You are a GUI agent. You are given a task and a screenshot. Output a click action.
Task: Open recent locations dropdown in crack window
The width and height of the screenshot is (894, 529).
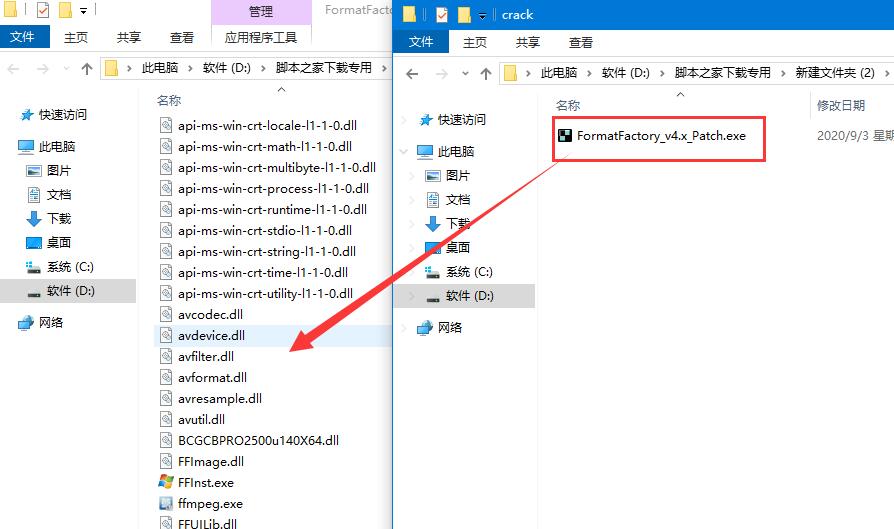[465, 74]
